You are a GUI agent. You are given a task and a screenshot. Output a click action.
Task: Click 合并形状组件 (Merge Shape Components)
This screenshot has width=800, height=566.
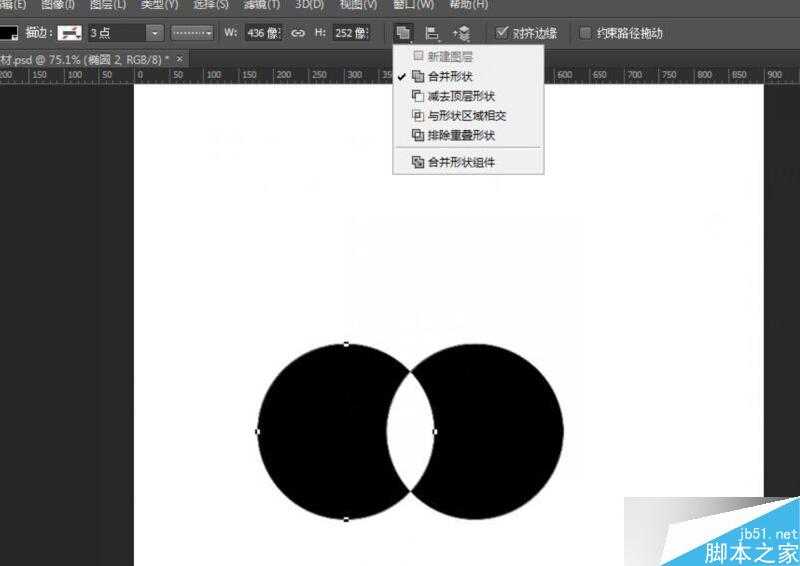tap(460, 162)
